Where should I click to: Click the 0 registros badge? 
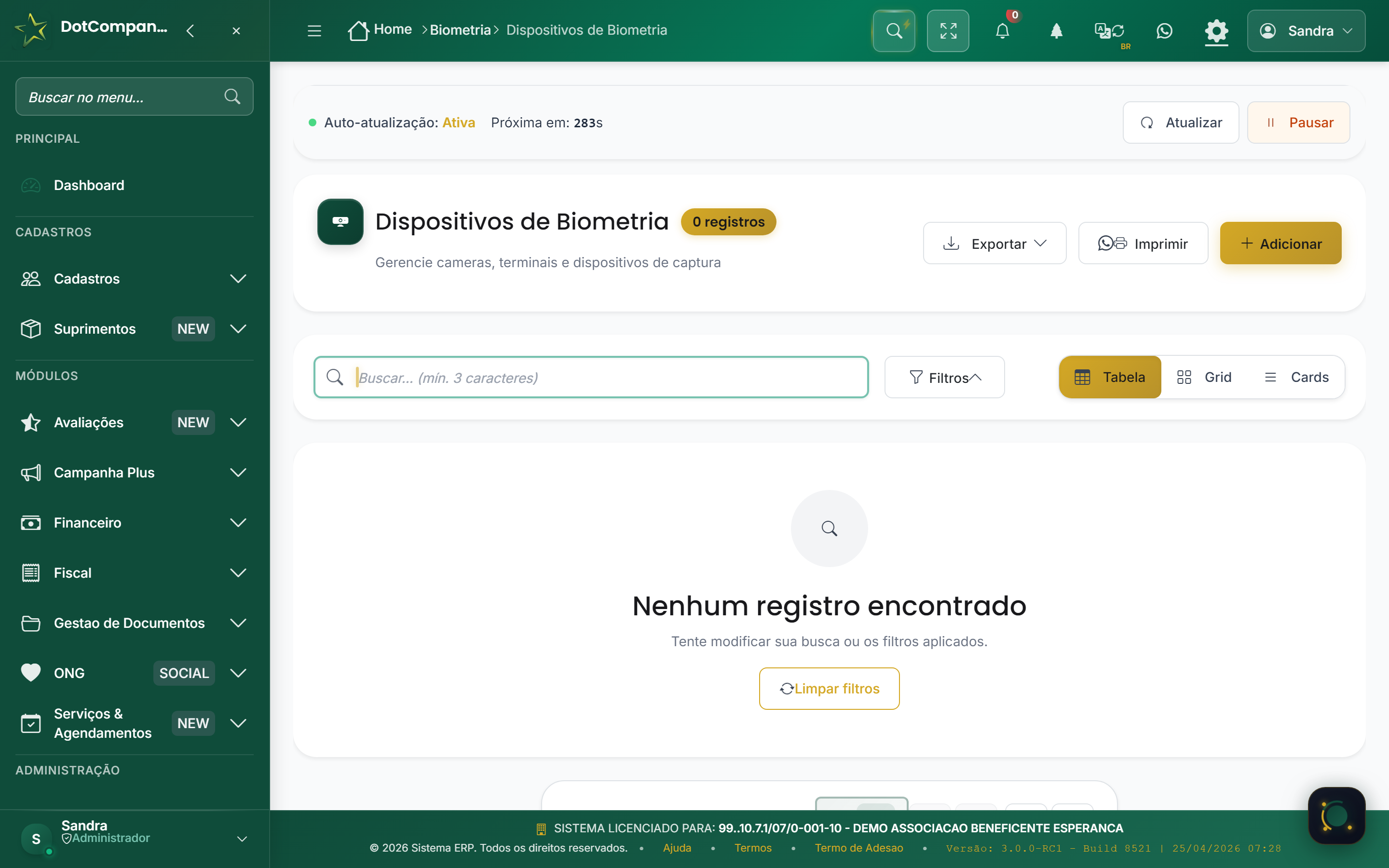click(x=728, y=222)
